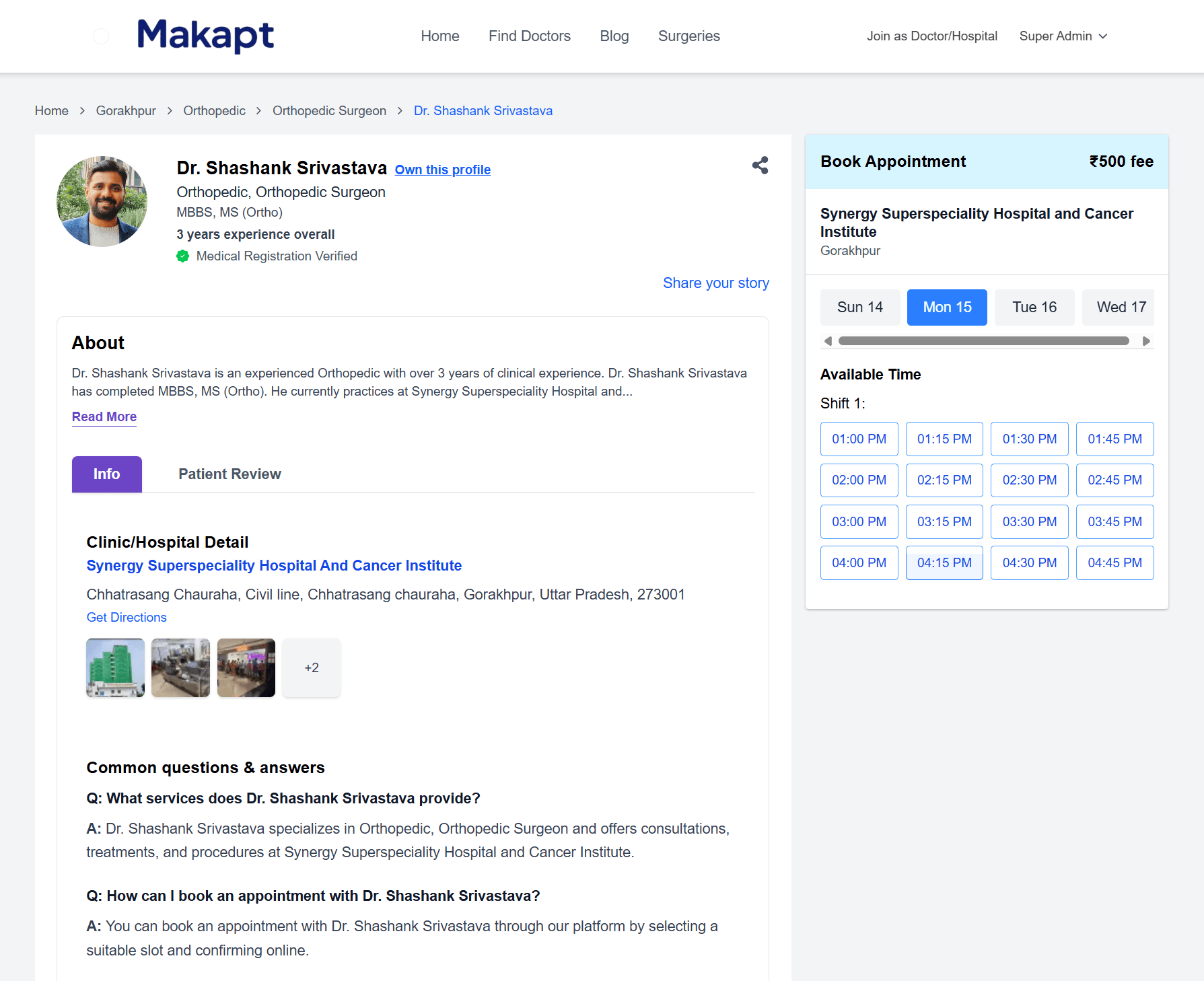The height and width of the screenshot is (981, 1204).
Task: Click the share icon on doctor profile
Action: (760, 165)
